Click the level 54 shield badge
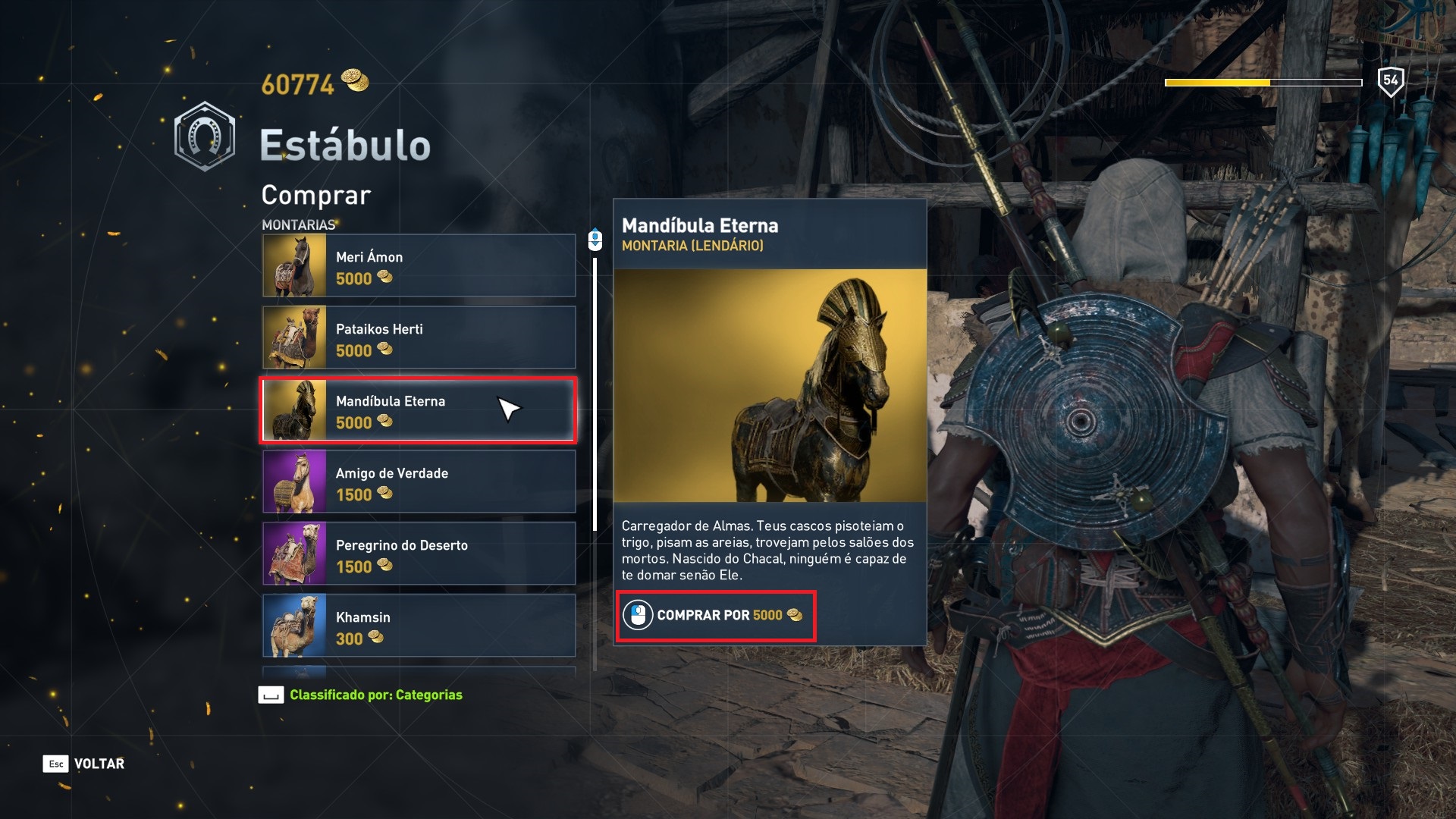 pyautogui.click(x=1390, y=81)
